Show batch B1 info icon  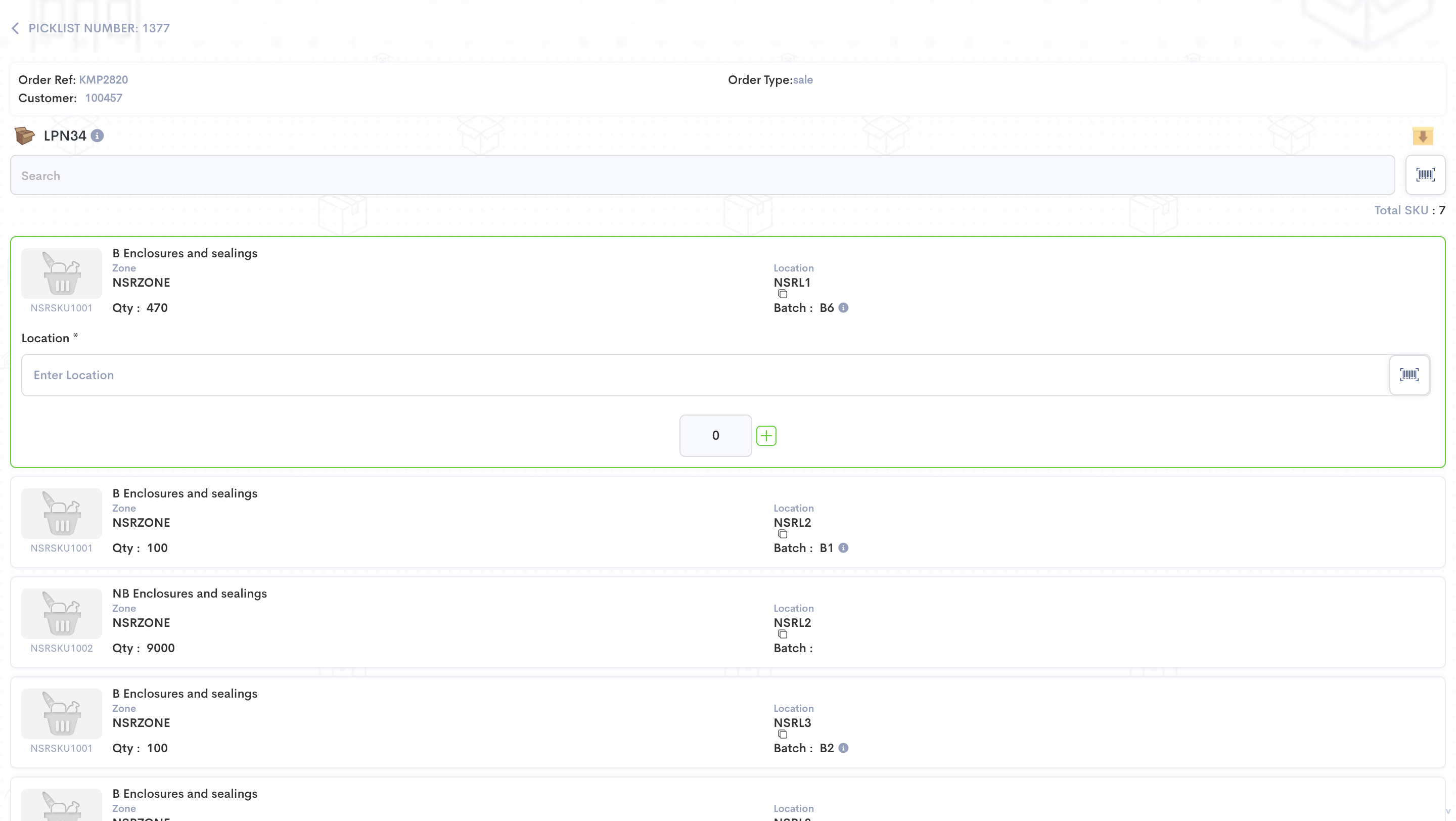pyautogui.click(x=843, y=548)
